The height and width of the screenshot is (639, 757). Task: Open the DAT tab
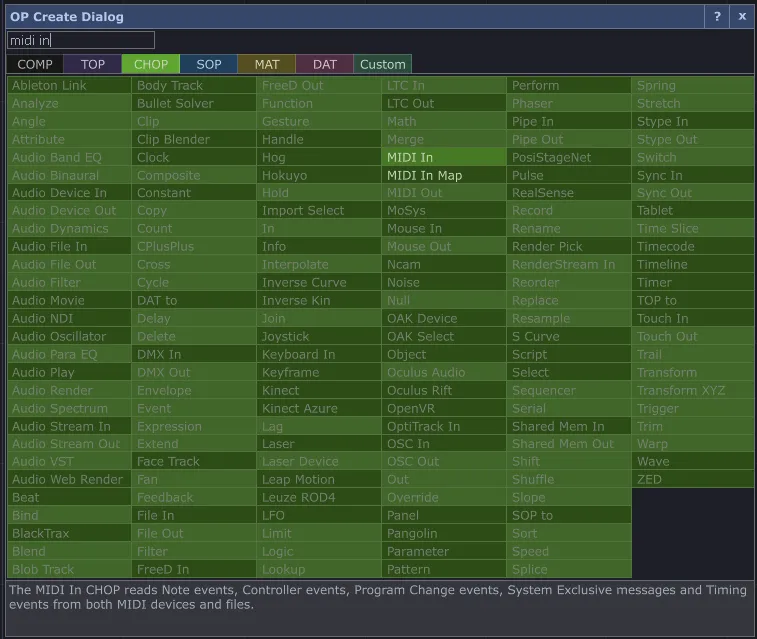[324, 64]
